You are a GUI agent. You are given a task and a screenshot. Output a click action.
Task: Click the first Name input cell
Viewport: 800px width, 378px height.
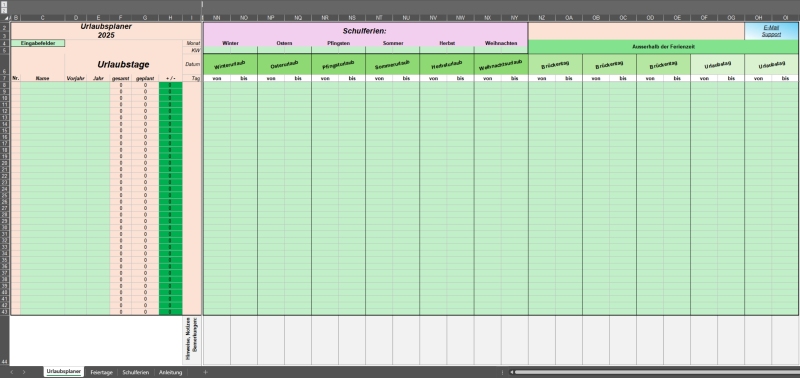coord(42,85)
